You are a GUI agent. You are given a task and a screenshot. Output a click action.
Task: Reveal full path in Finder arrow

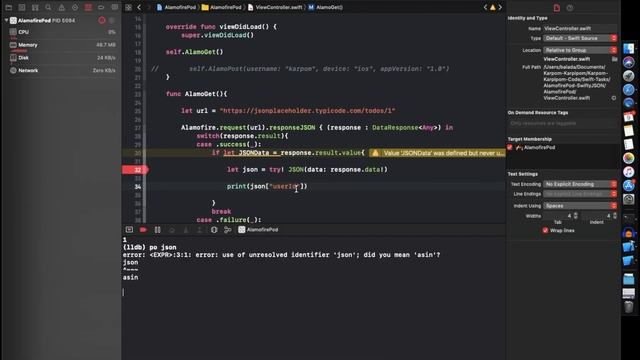[614, 98]
